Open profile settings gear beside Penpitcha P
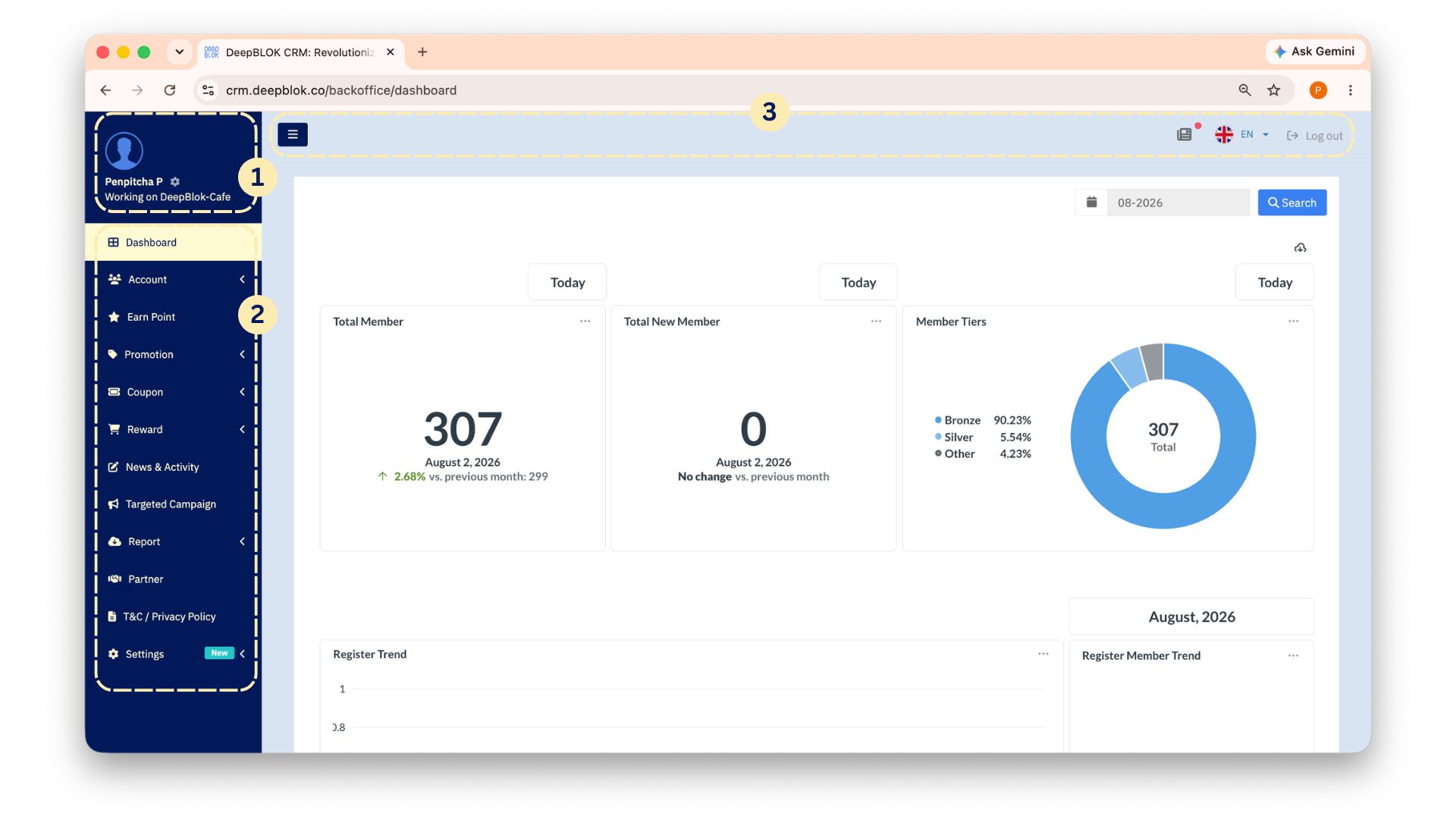 click(175, 182)
